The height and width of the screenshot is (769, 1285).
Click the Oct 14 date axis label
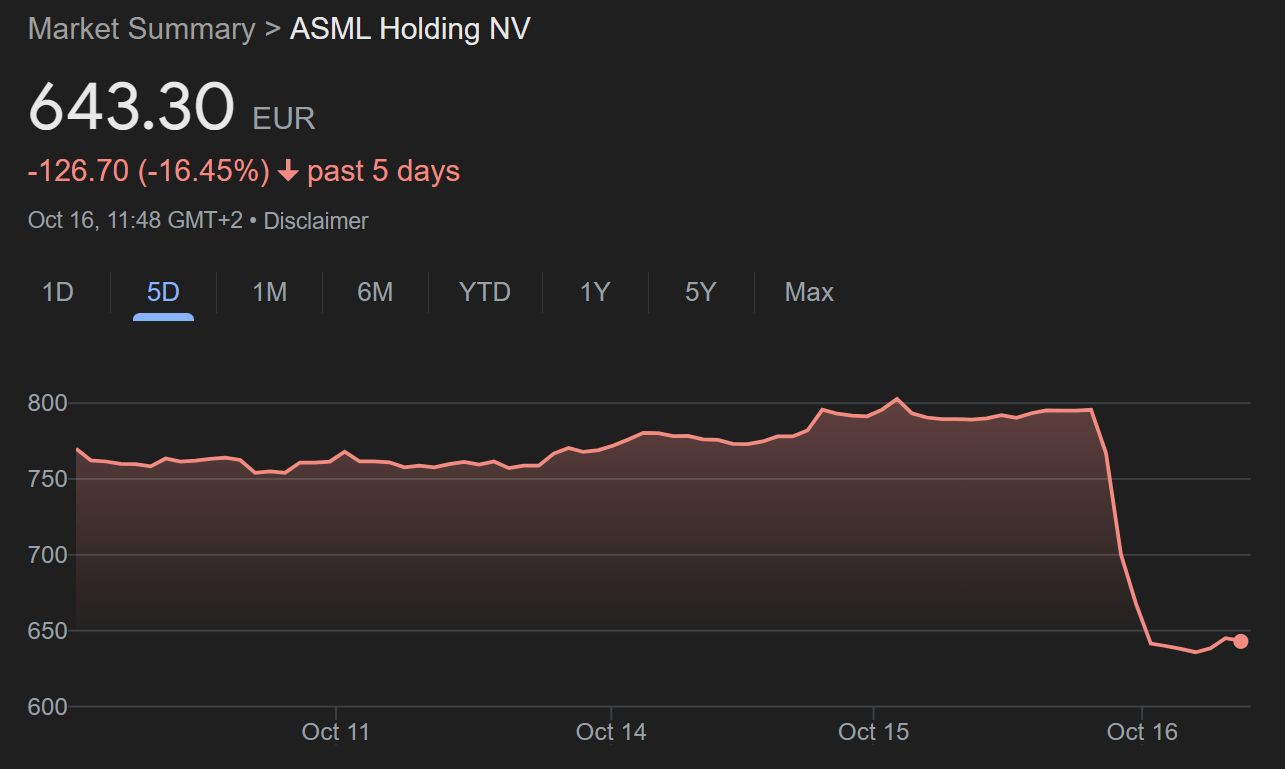click(611, 732)
